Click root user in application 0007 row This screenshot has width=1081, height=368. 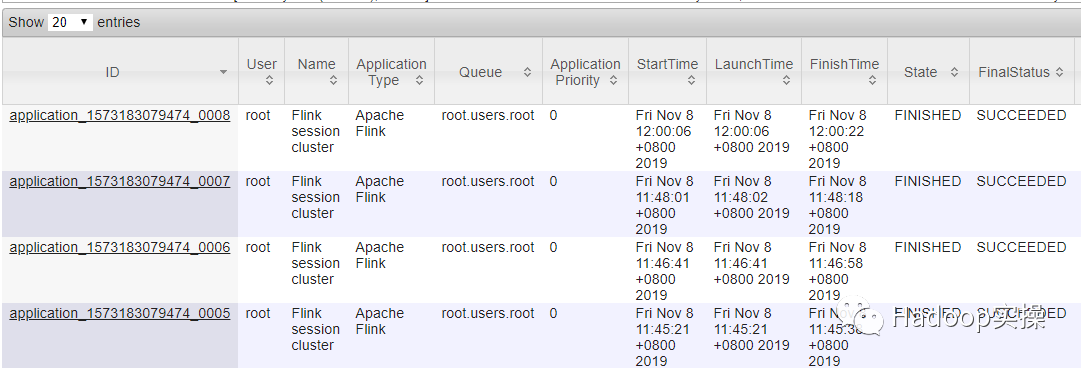[258, 181]
